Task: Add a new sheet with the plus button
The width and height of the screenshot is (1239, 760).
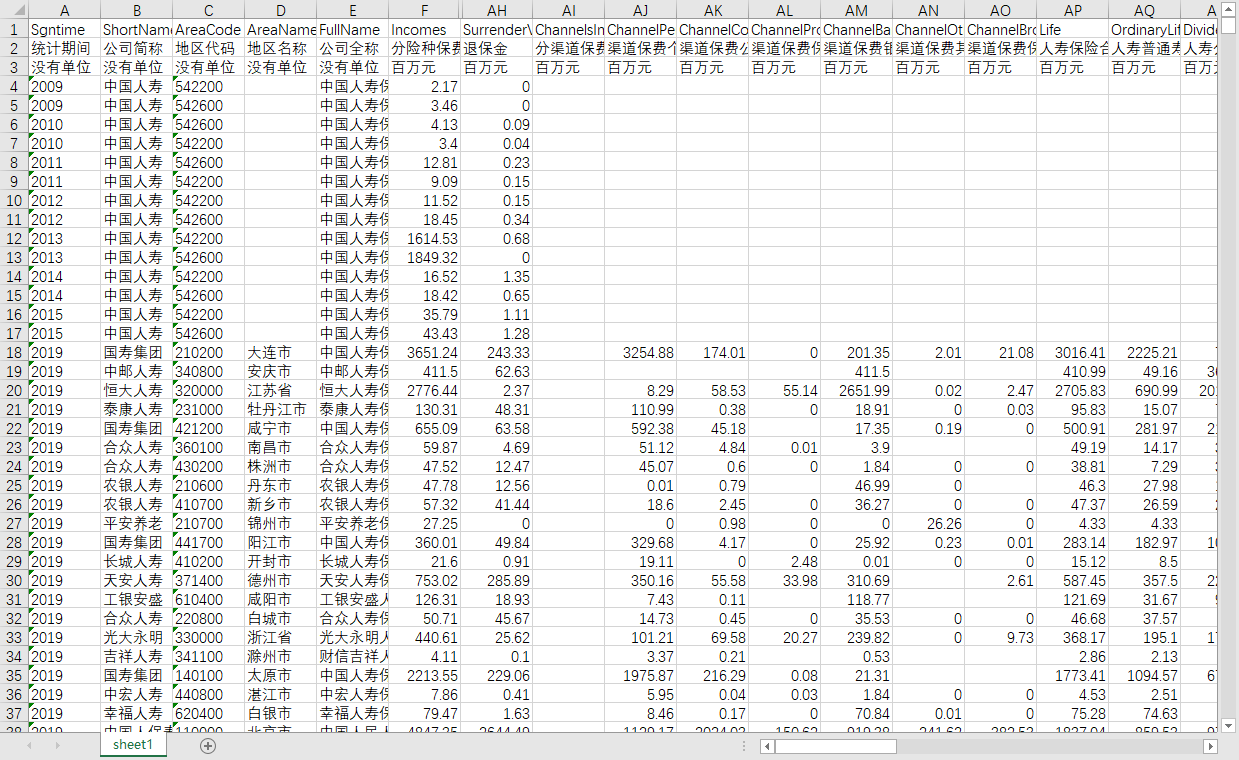Action: (x=208, y=746)
